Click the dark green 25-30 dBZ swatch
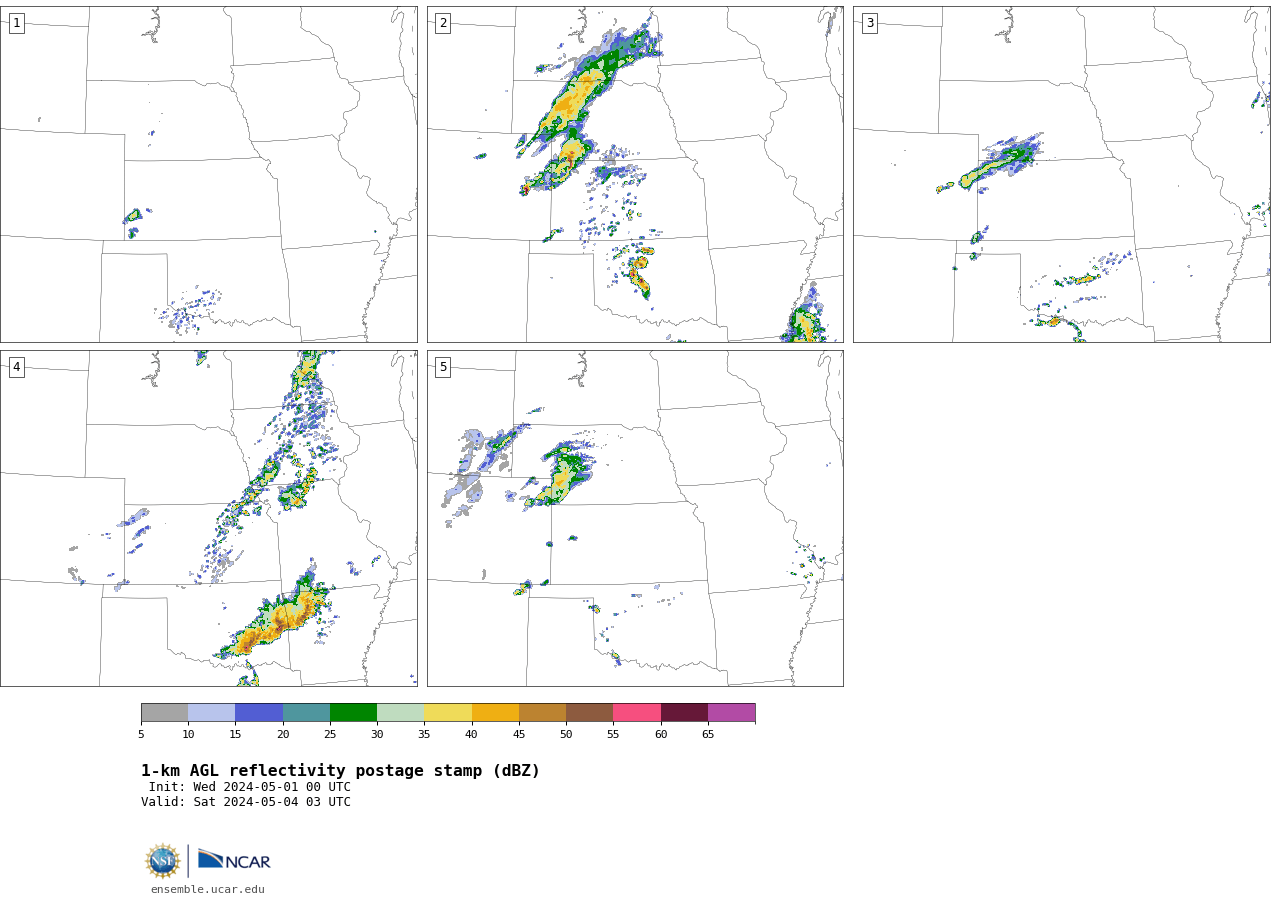 coord(353,712)
